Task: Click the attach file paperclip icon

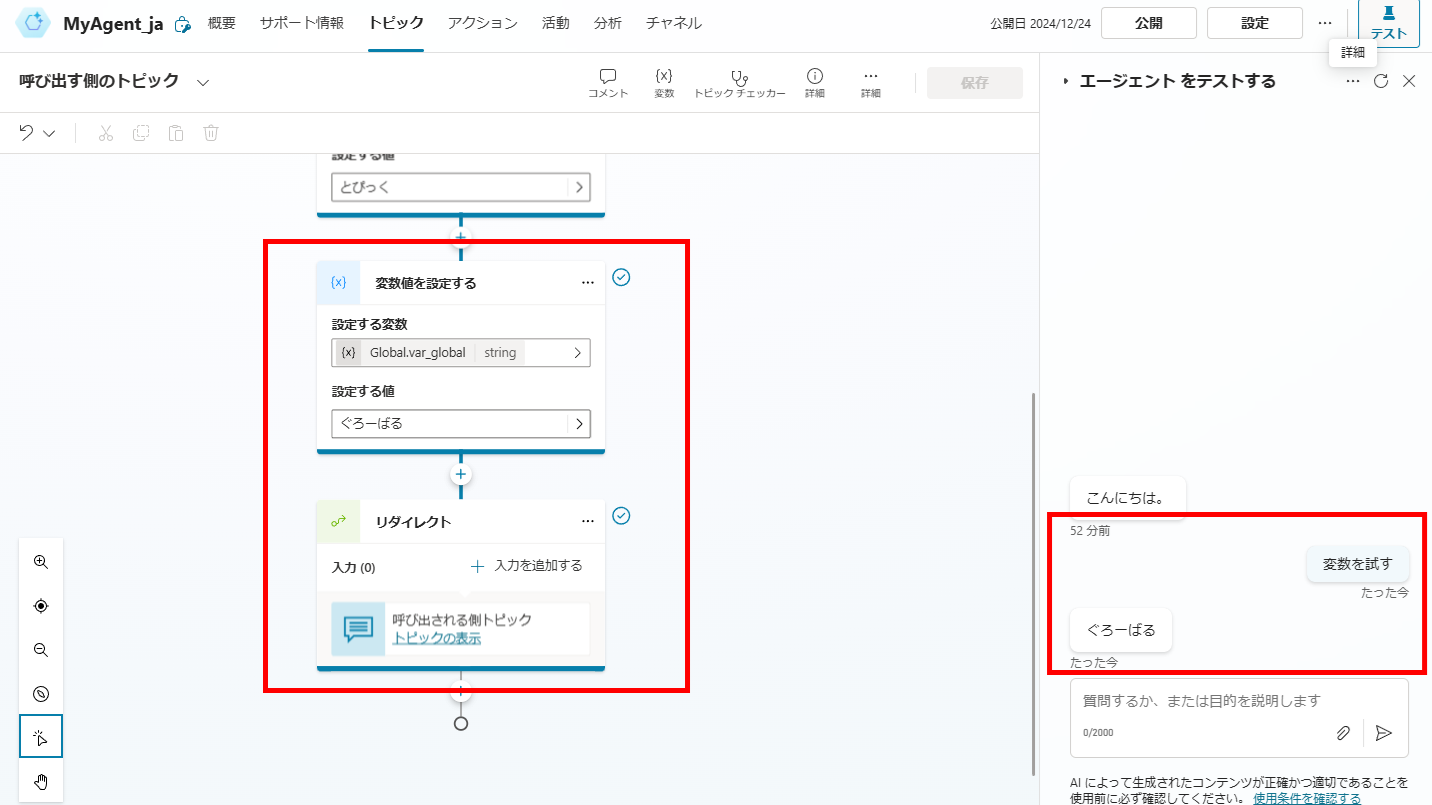Action: [1344, 733]
